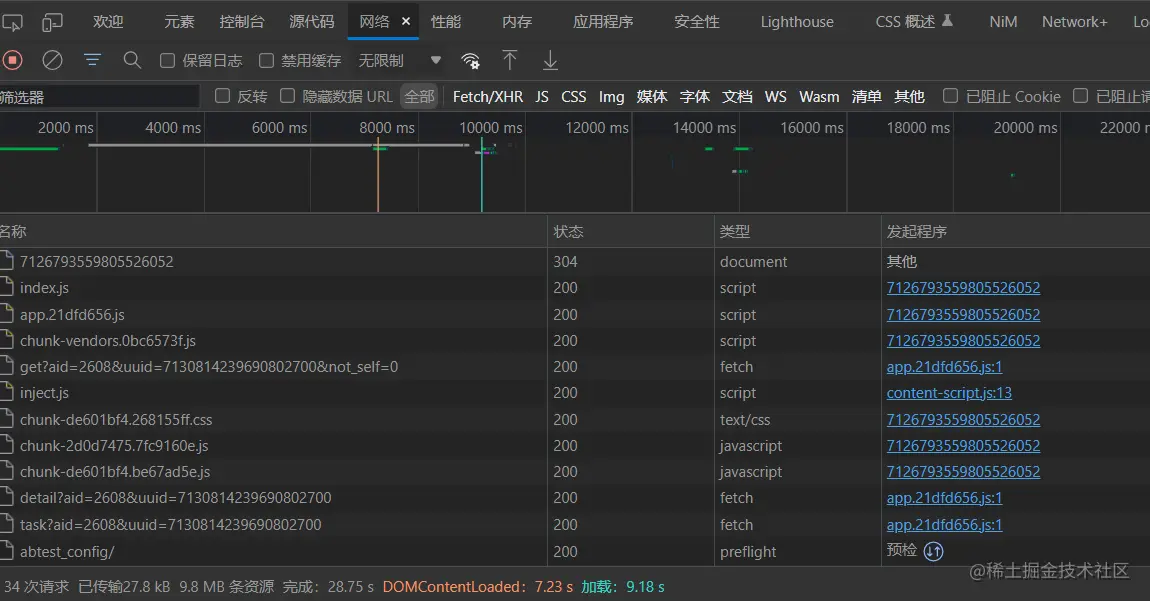Click file icon beside abtest_config/ row
The height and width of the screenshot is (601, 1150).
7,550
